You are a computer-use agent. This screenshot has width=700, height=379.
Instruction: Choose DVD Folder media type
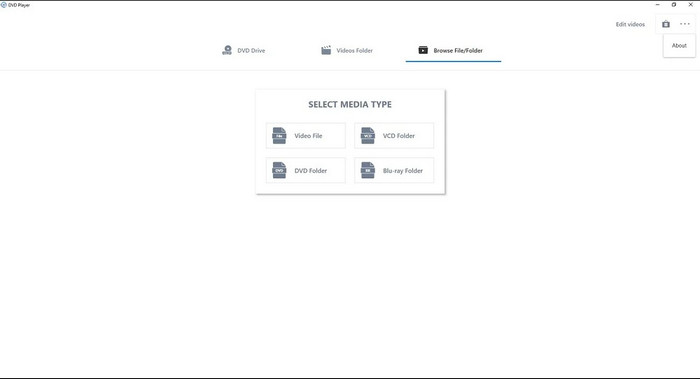306,170
